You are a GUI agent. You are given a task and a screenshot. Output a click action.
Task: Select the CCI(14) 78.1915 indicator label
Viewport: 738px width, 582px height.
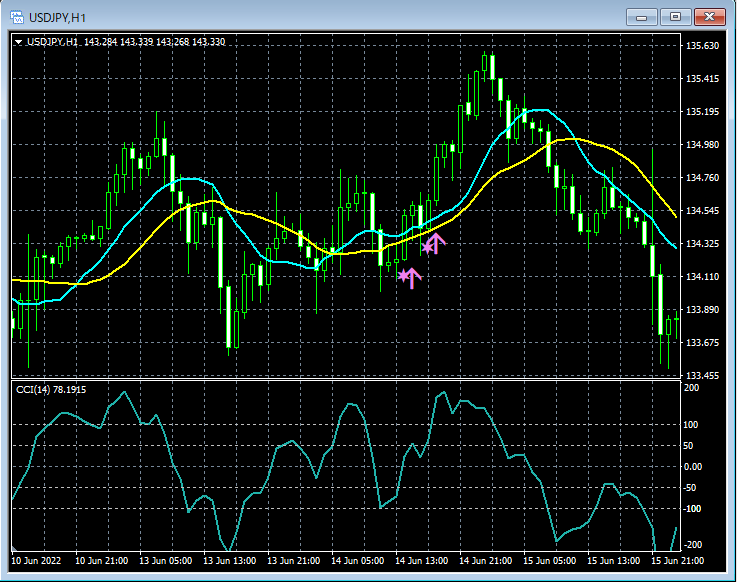(51, 390)
